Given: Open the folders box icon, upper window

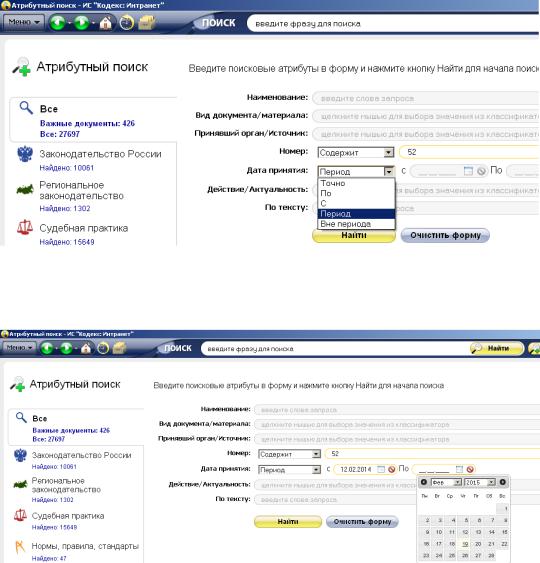Looking at the screenshot, I should [x=147, y=23].
